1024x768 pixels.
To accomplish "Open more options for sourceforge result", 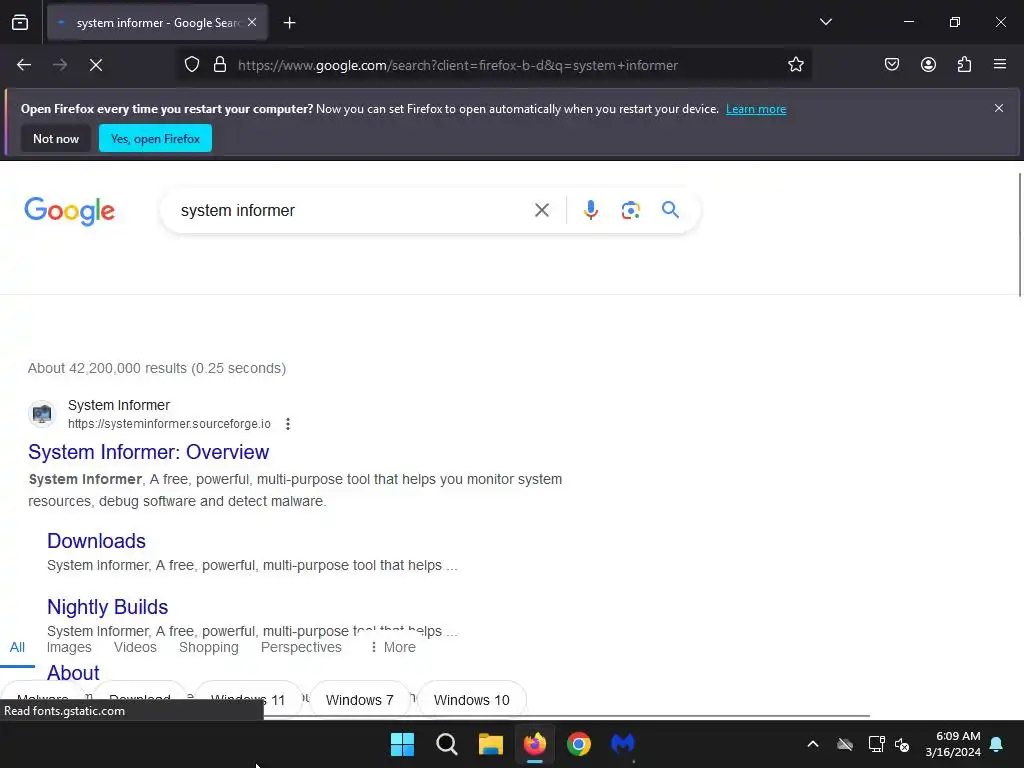I will coord(288,424).
